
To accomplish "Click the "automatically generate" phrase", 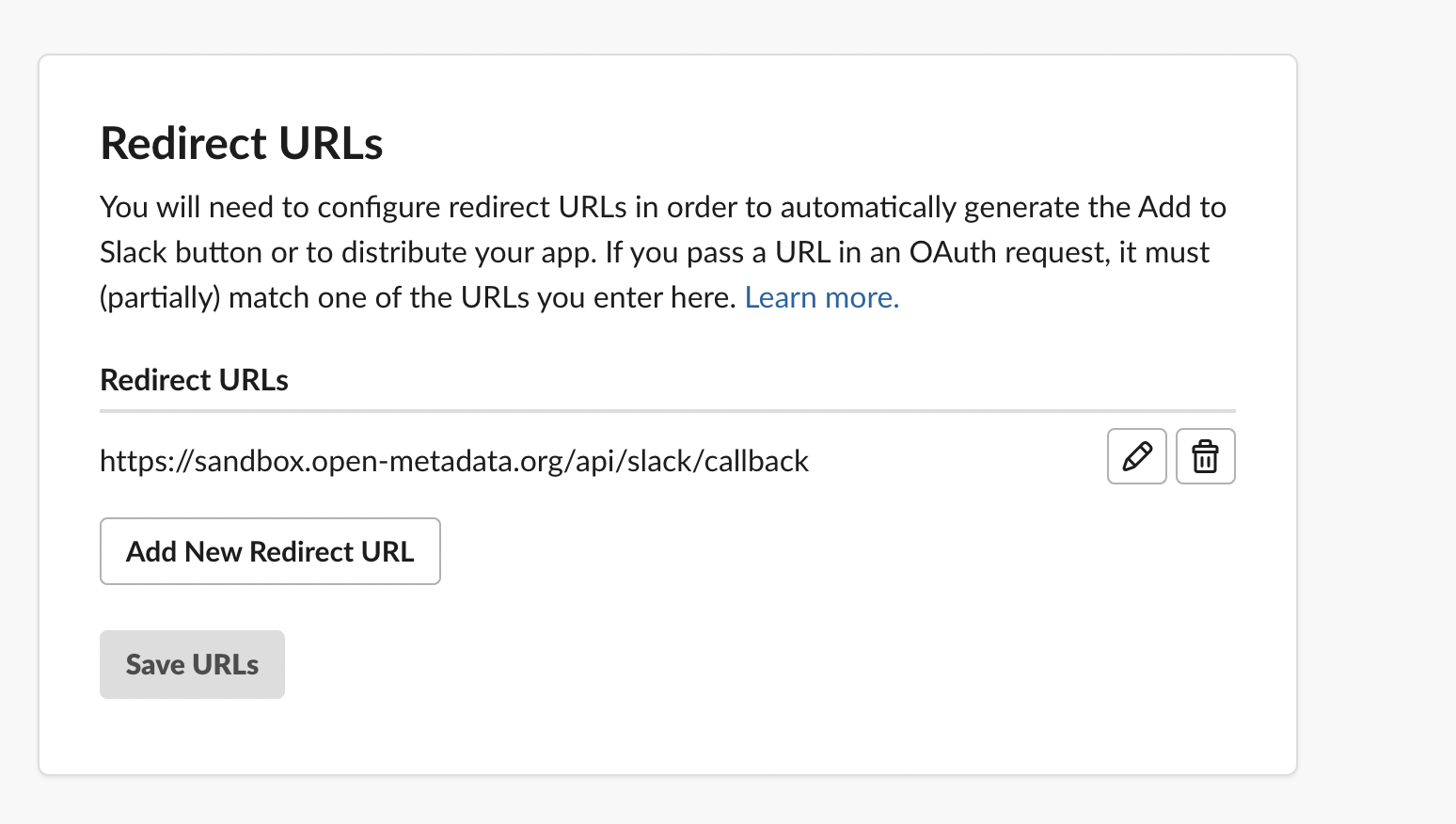I will tap(867, 208).
